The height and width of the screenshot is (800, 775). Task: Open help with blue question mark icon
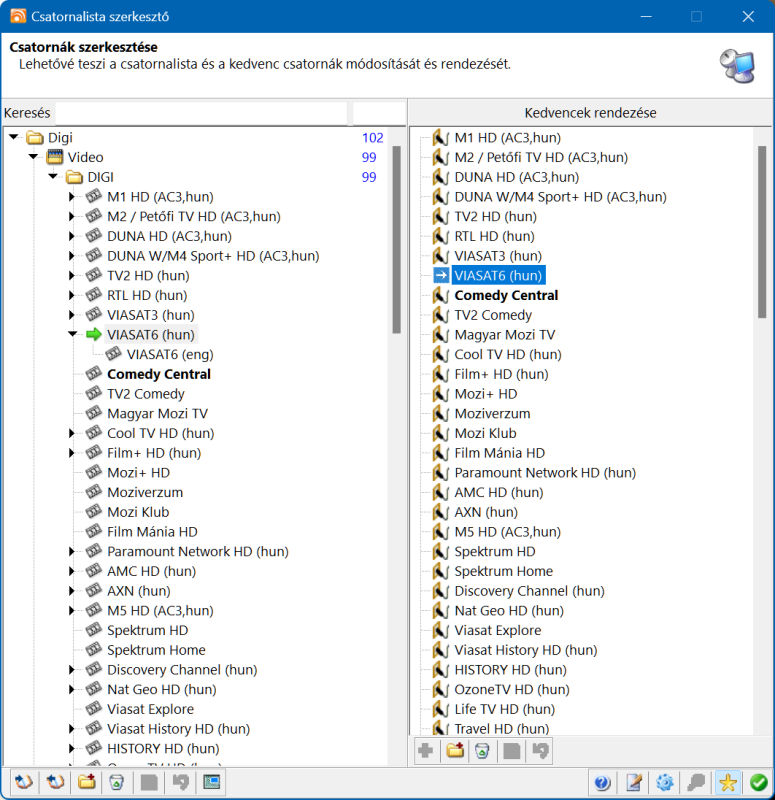603,782
